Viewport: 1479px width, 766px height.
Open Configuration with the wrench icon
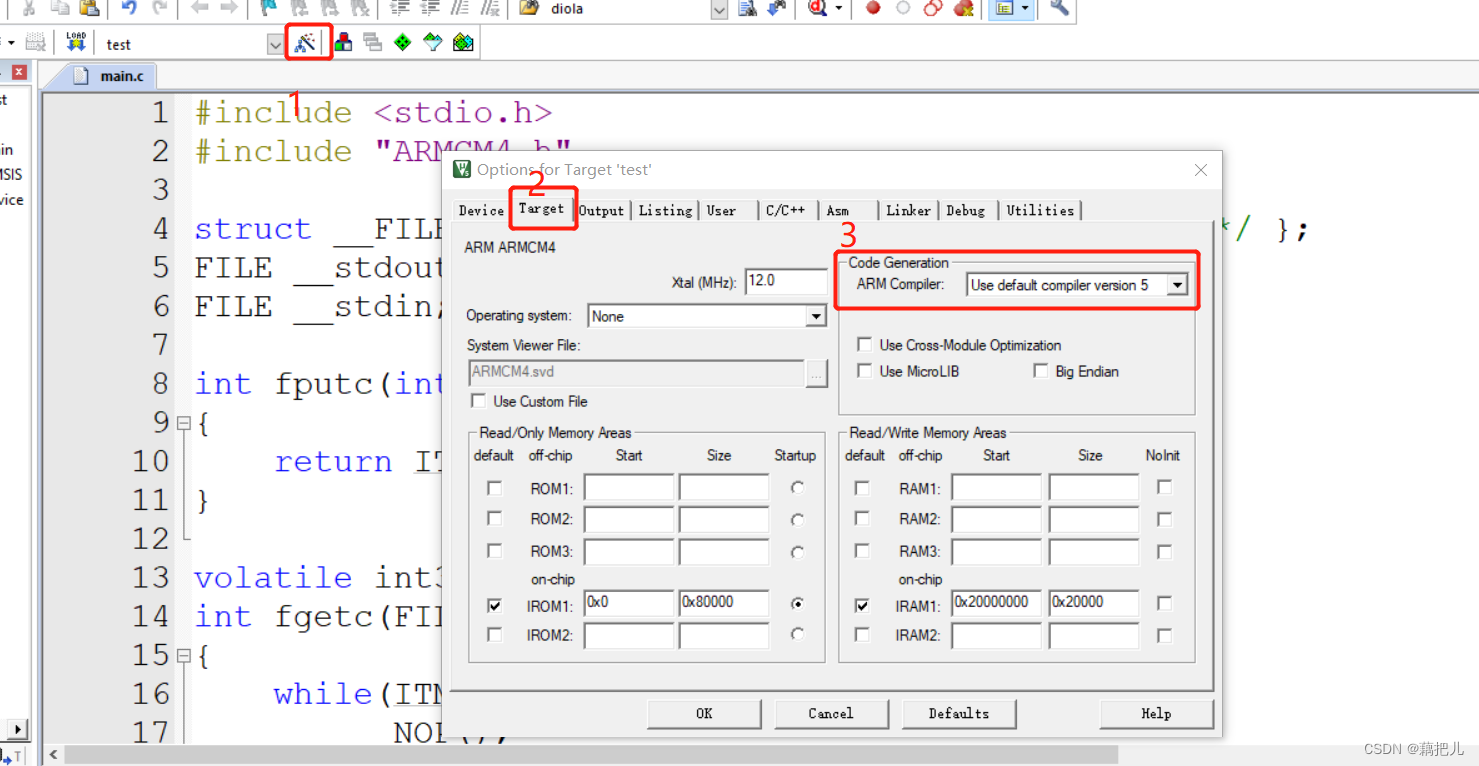1059,8
